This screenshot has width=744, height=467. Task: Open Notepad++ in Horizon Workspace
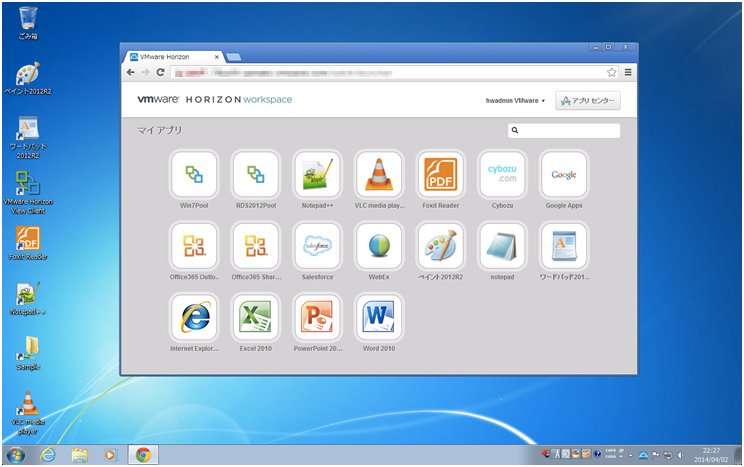[317, 175]
